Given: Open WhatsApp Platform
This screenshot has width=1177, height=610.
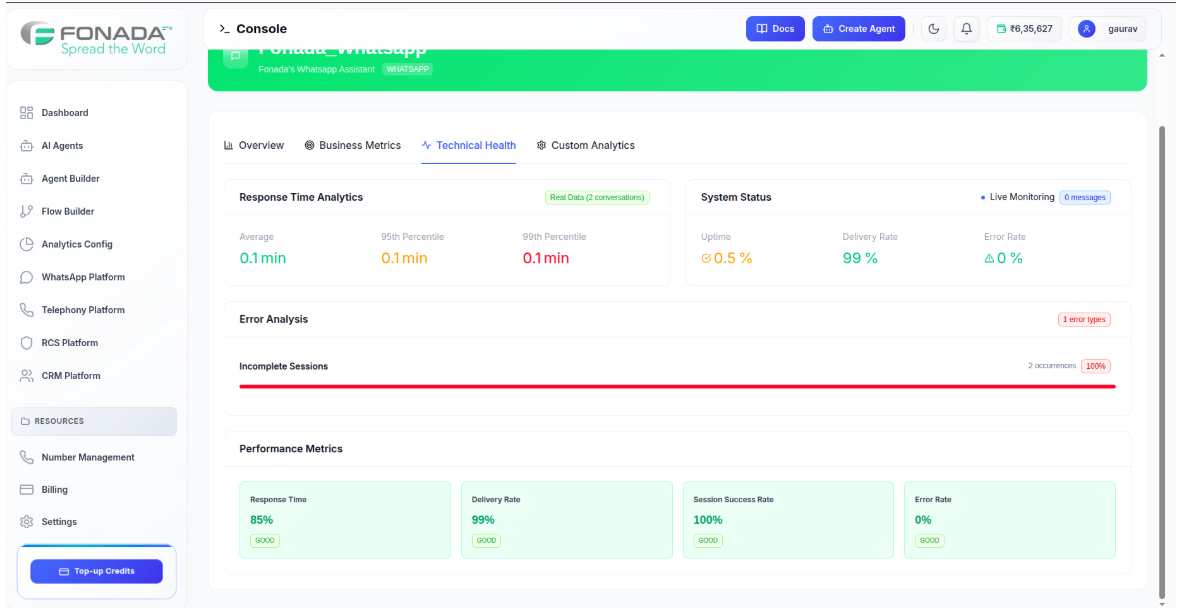Looking at the screenshot, I should point(83,277).
